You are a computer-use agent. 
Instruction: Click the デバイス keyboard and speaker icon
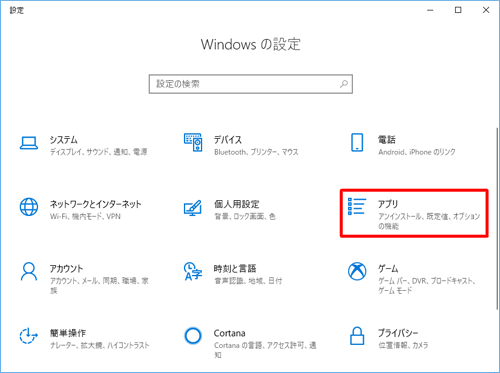tap(193, 142)
